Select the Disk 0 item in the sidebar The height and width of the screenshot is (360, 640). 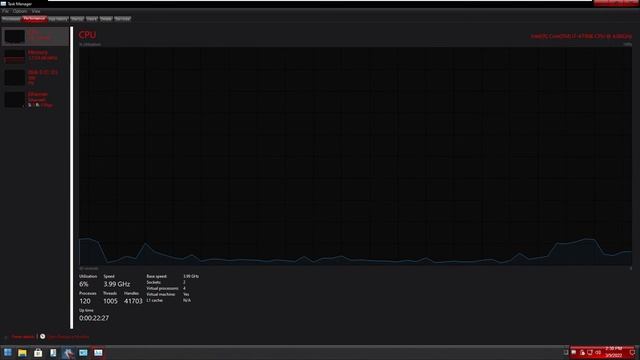coord(36,77)
